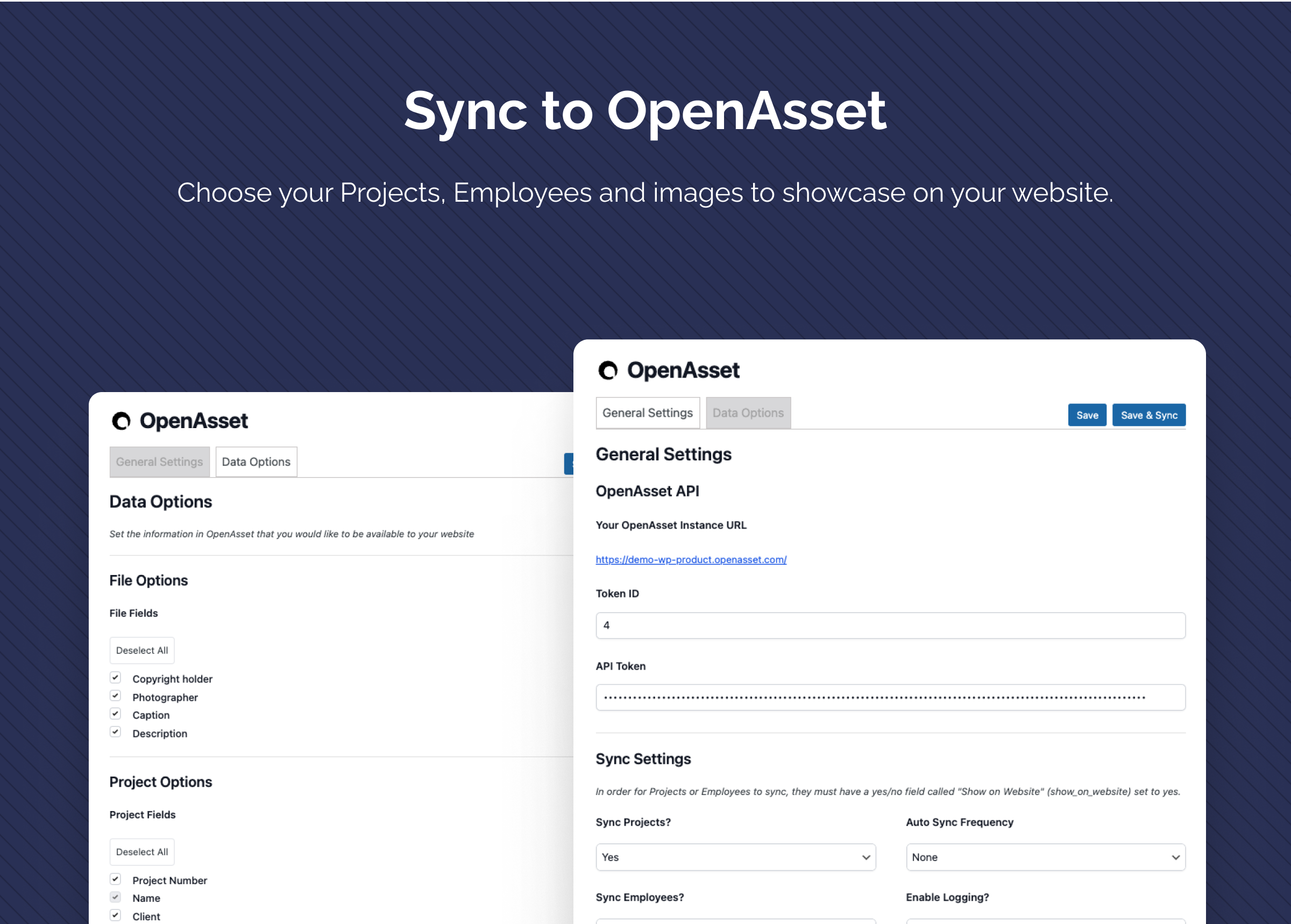Select Data Options tab in left panel
The image size is (1291, 924).
pos(256,462)
